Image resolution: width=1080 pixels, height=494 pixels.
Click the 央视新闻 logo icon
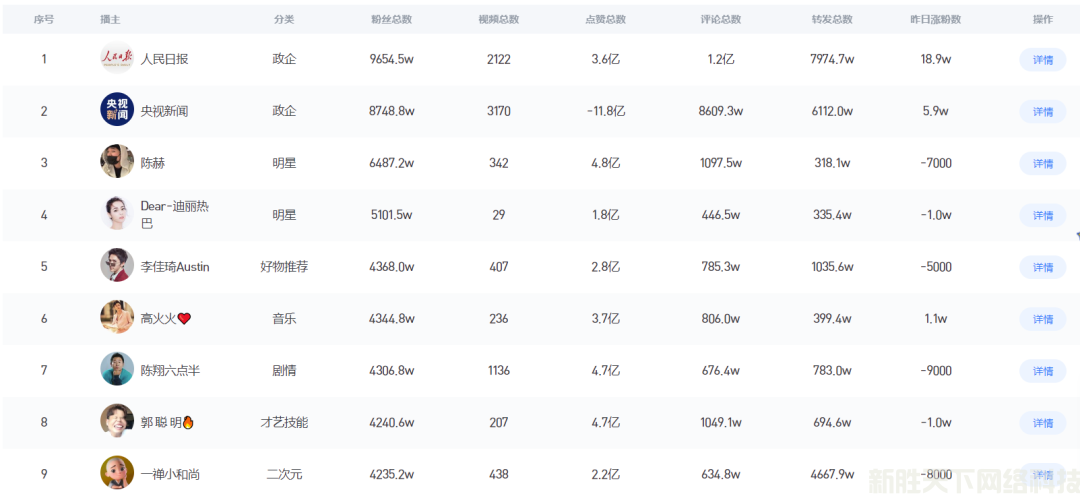tap(117, 110)
